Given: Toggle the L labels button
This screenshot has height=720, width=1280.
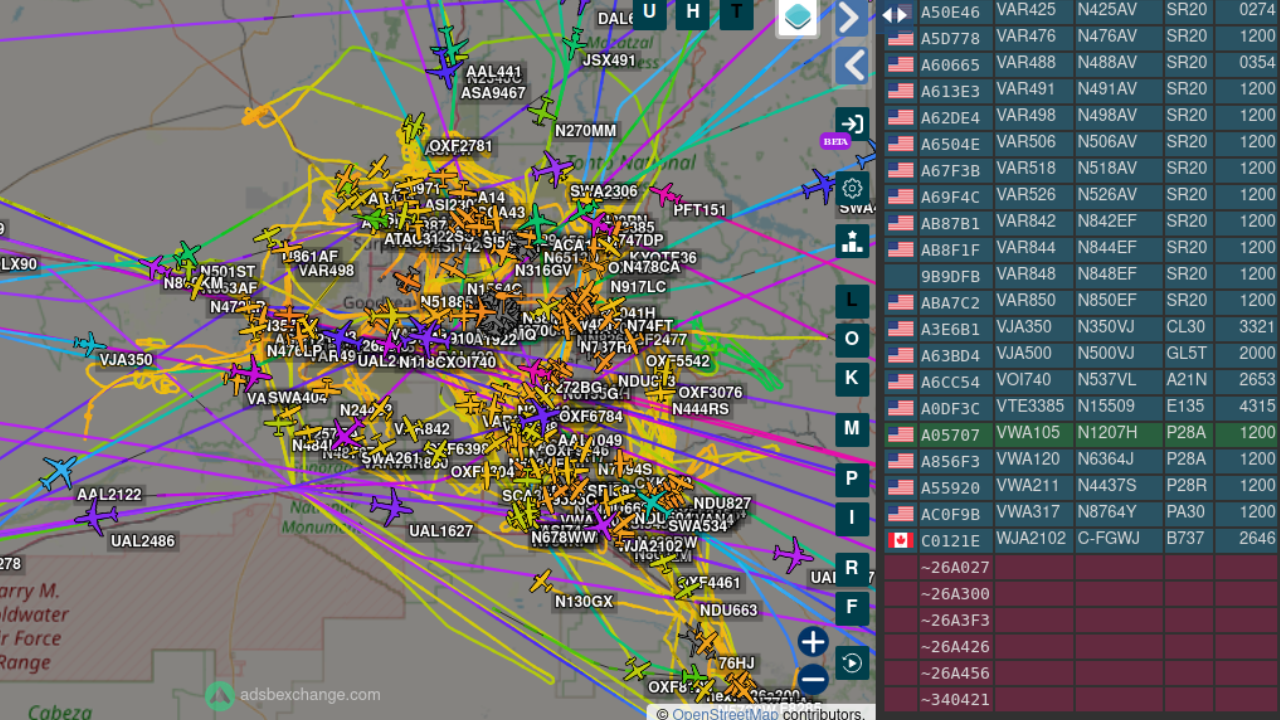Looking at the screenshot, I should point(852,300).
